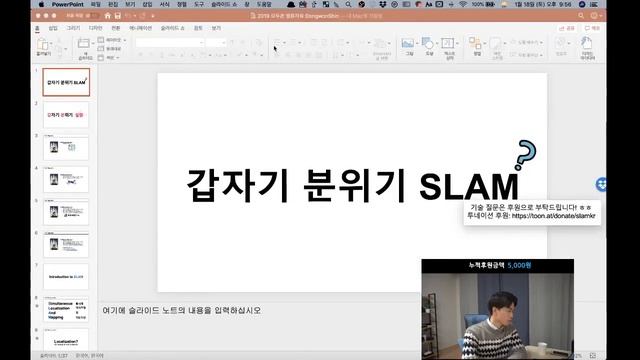Image resolution: width=640 pixels, height=360 pixels.
Task: Click the search magnifier in title bar
Action: point(581,16)
